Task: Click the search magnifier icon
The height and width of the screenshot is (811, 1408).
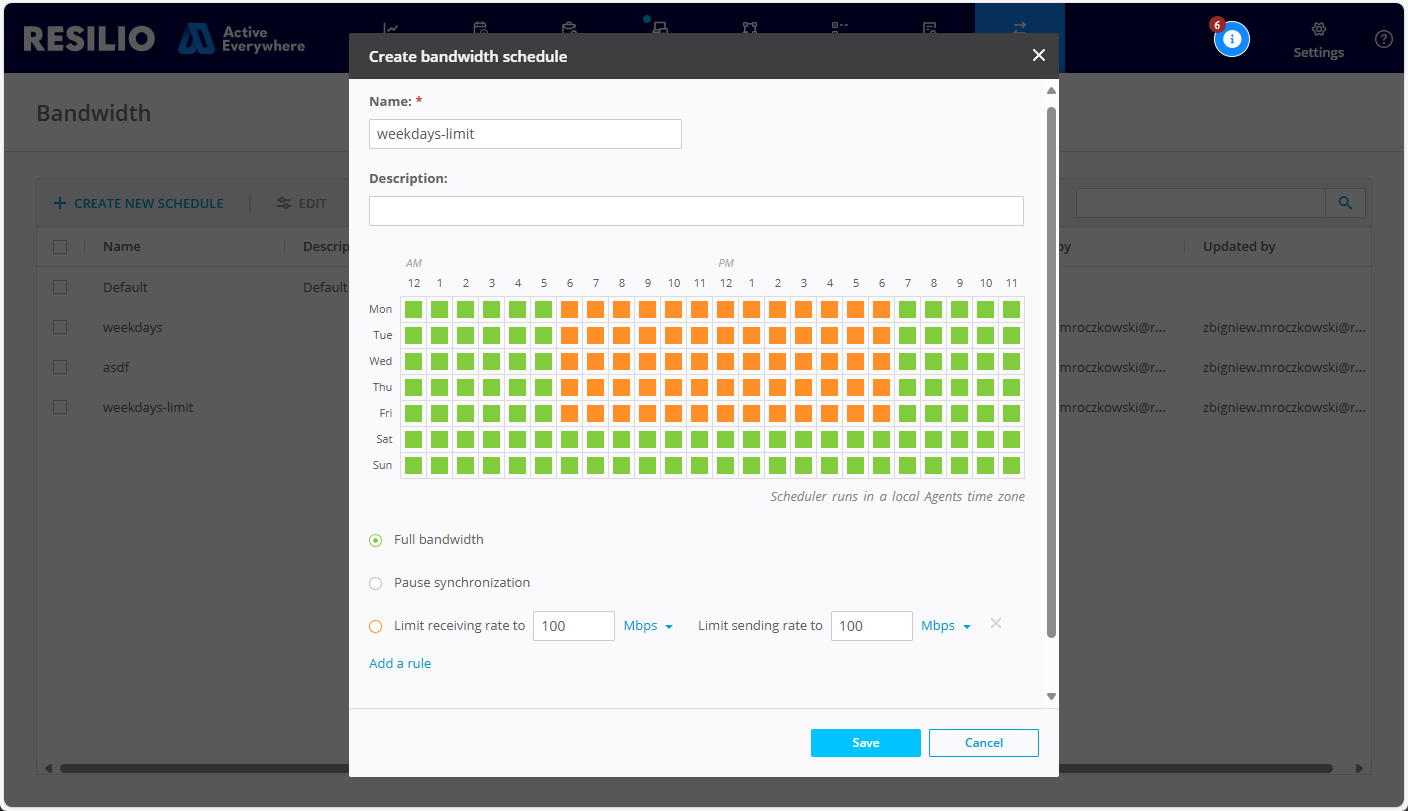Action: 1345,203
